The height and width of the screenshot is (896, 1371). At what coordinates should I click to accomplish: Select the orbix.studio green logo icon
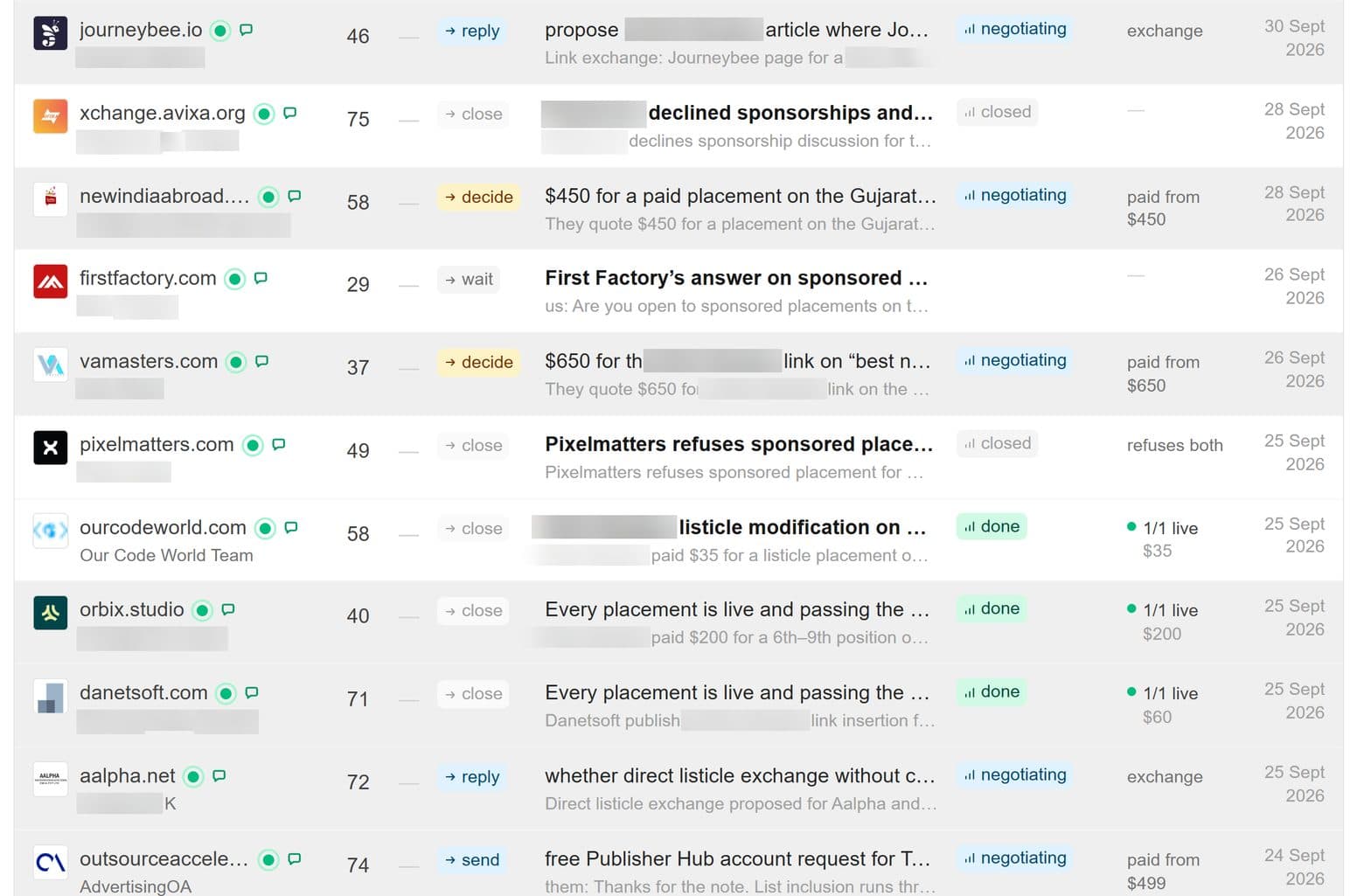(x=50, y=613)
